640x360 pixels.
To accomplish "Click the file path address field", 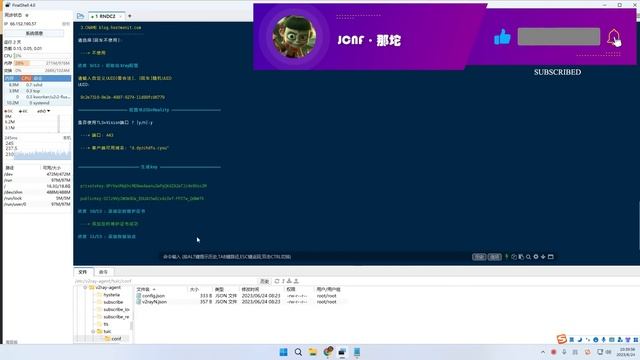I will 165,281.
